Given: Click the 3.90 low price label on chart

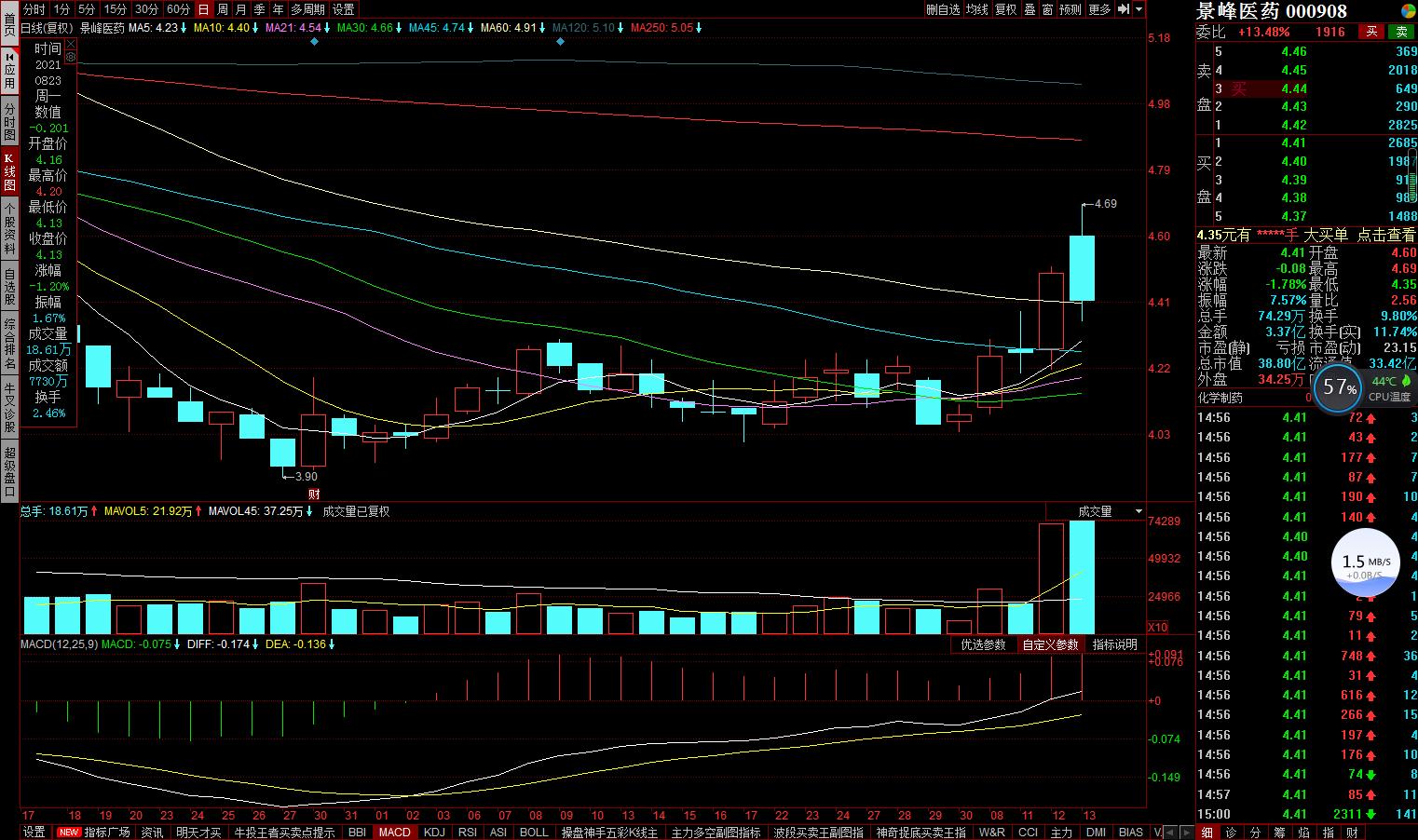Looking at the screenshot, I should click(x=306, y=477).
